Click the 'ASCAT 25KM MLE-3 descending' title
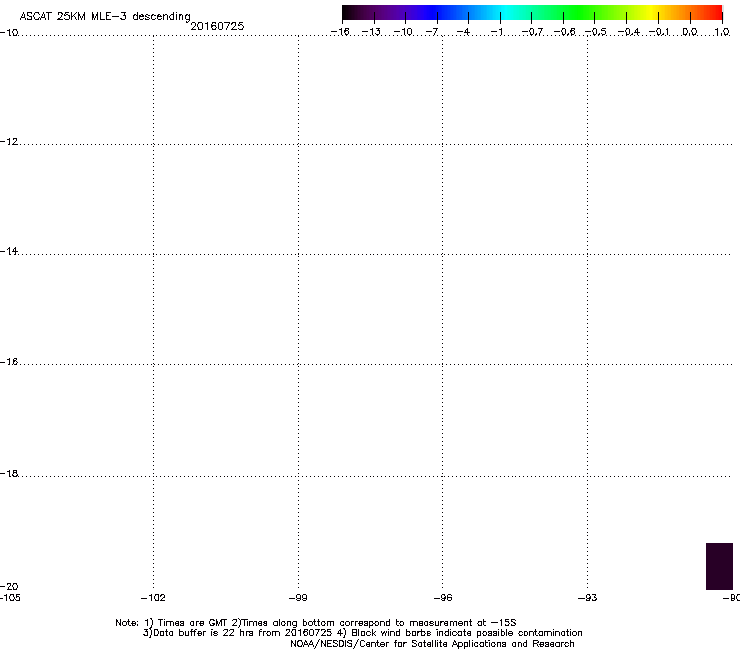 (x=105, y=17)
